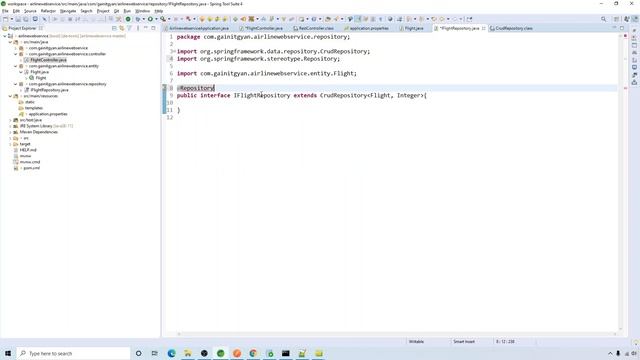Click the green Boot Dashboard relaunch icon
This screenshot has width=640, height=360.
coord(128,19)
